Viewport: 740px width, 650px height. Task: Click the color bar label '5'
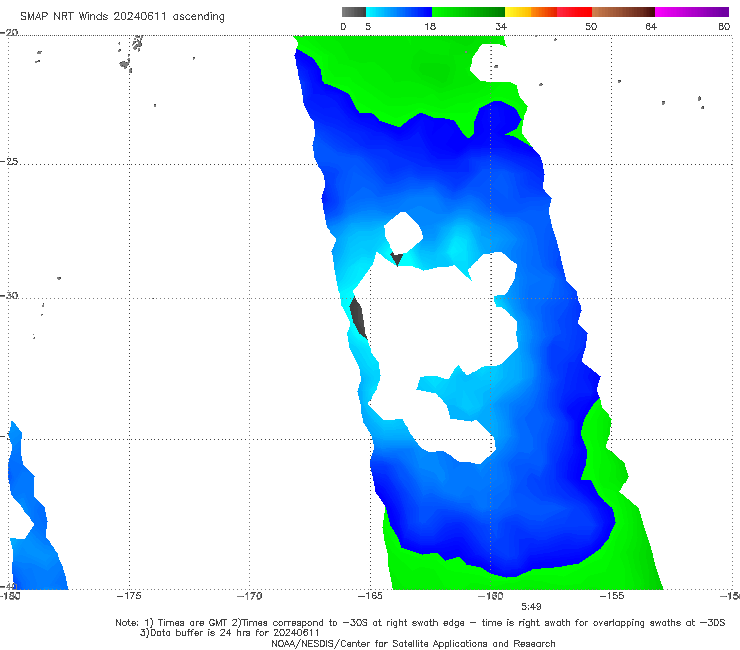tap(368, 26)
